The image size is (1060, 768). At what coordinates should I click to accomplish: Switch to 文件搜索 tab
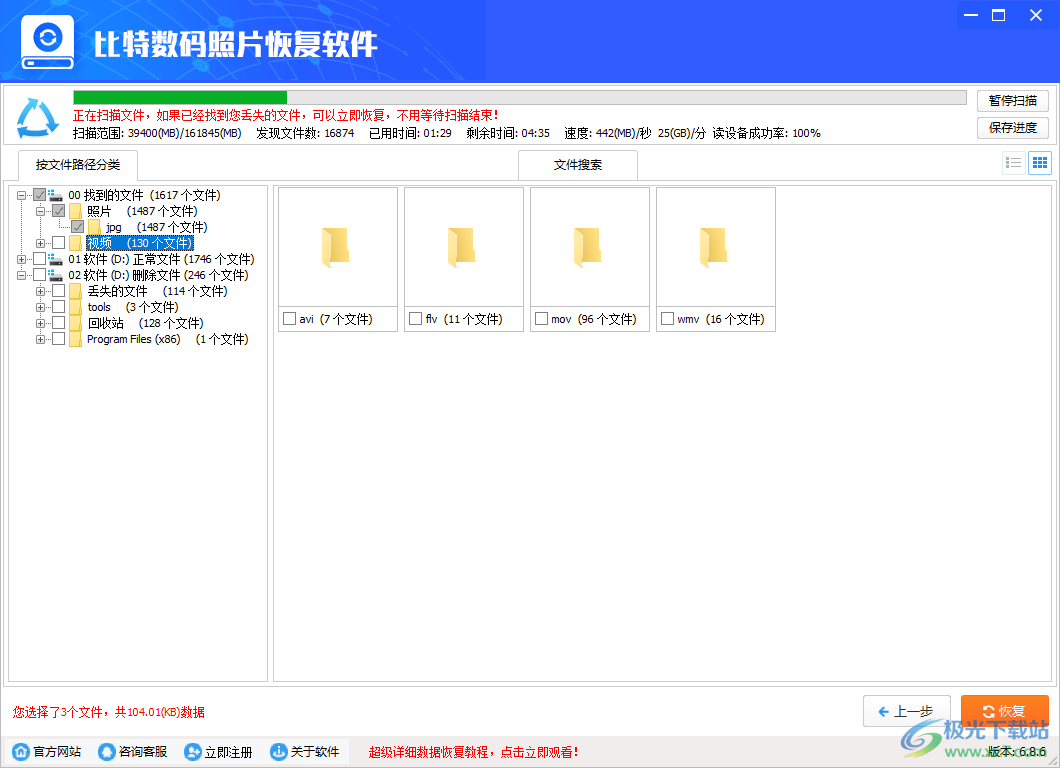[578, 165]
